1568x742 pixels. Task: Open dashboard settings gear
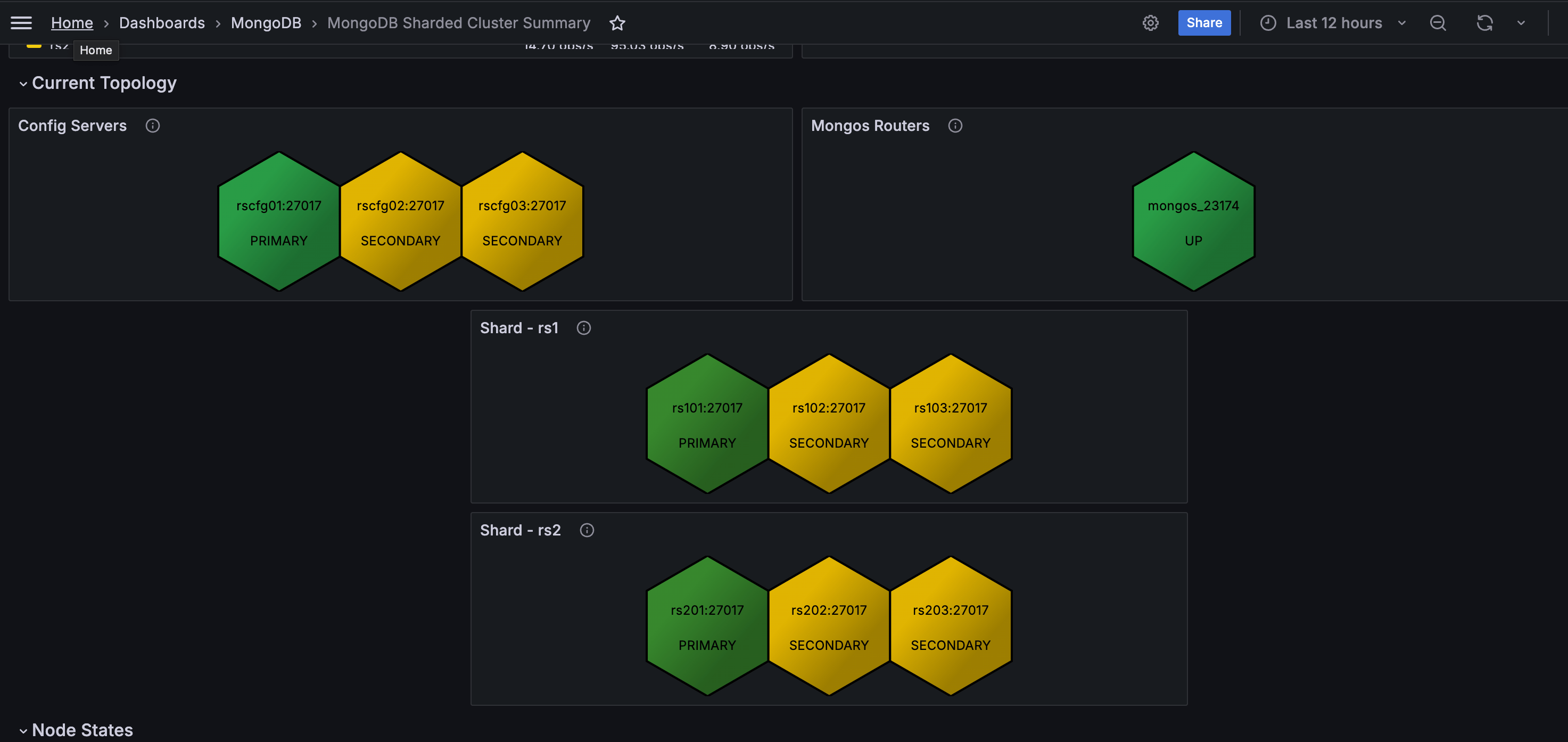pyautogui.click(x=1150, y=23)
